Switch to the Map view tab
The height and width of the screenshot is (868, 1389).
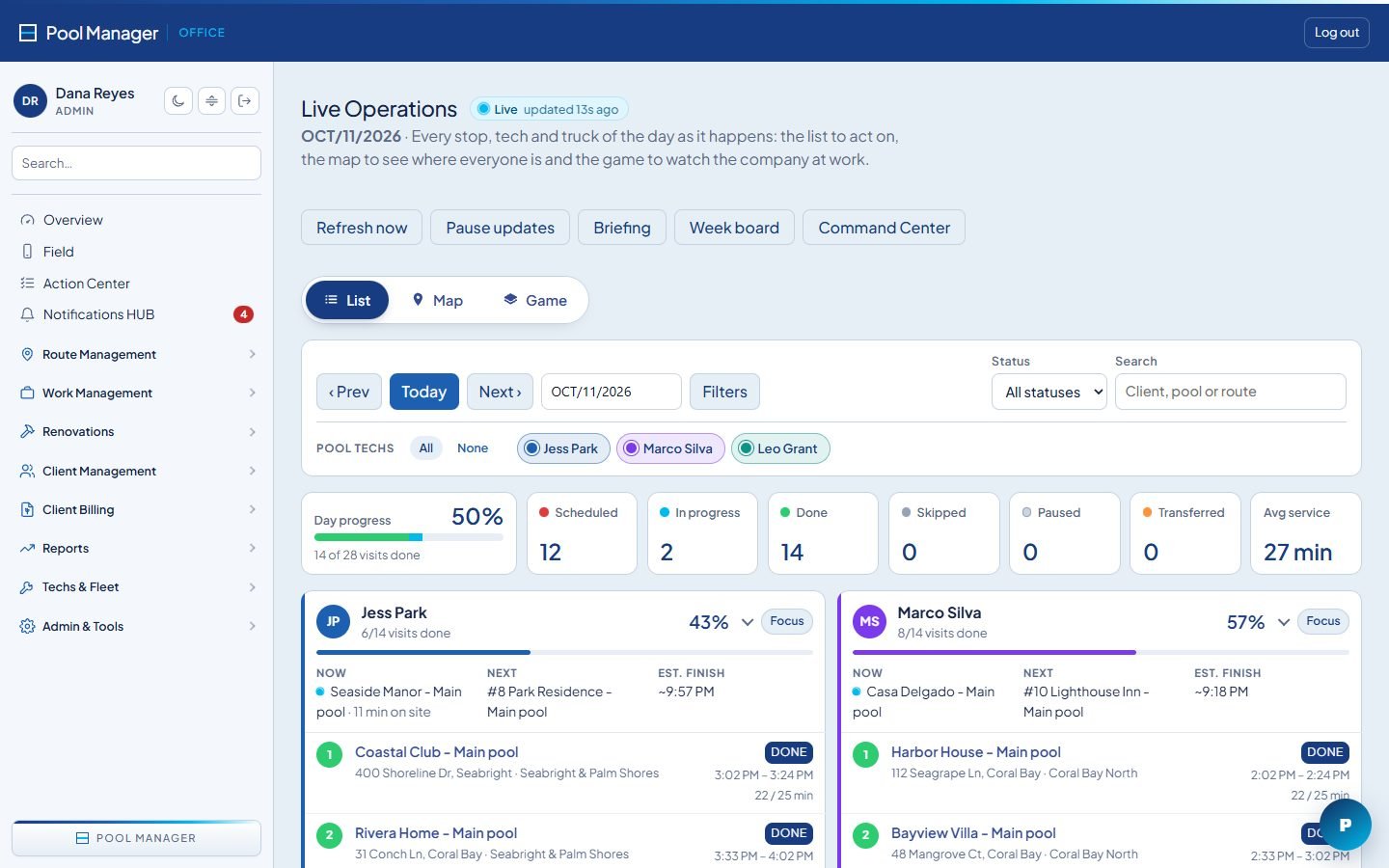pyautogui.click(x=438, y=300)
